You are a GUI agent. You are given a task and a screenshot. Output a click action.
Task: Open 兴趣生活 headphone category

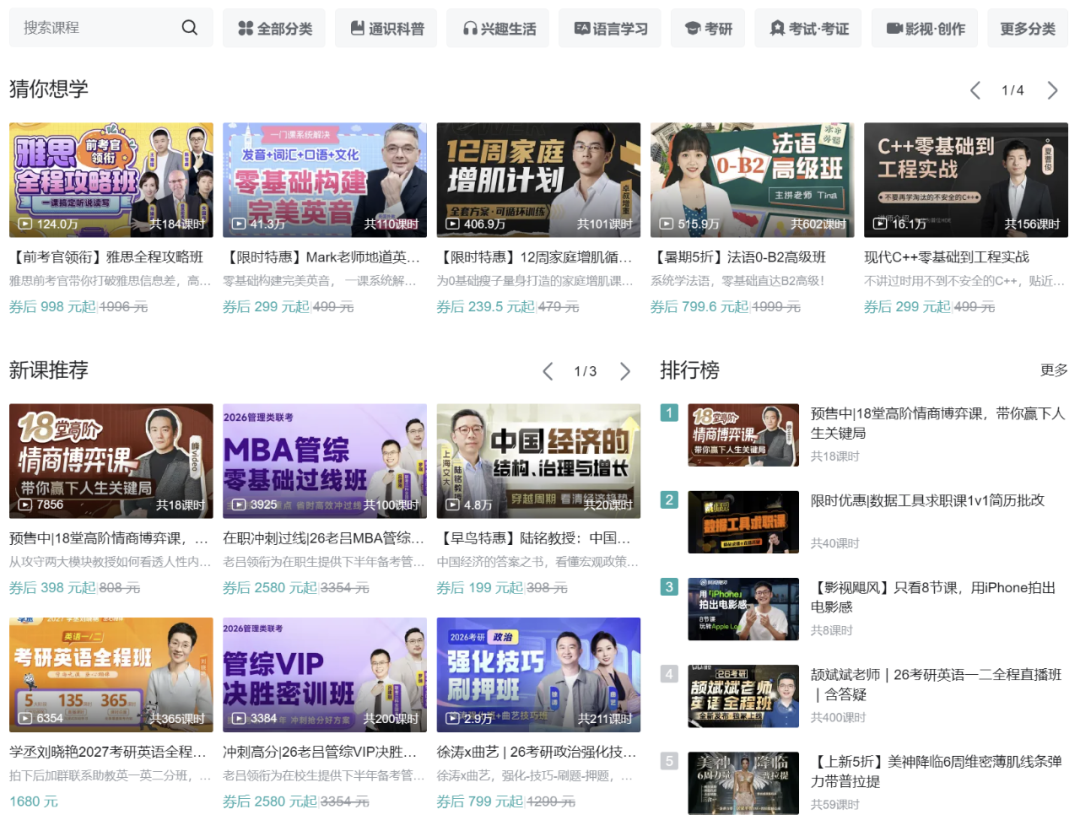coord(498,28)
